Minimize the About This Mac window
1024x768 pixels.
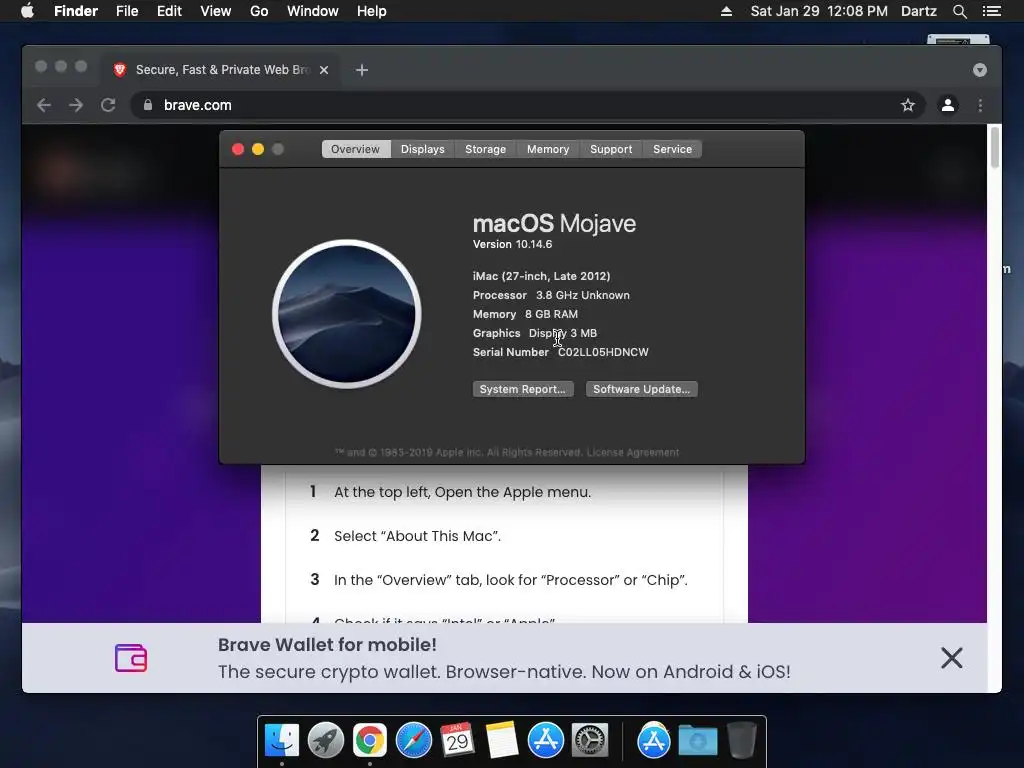click(x=258, y=150)
